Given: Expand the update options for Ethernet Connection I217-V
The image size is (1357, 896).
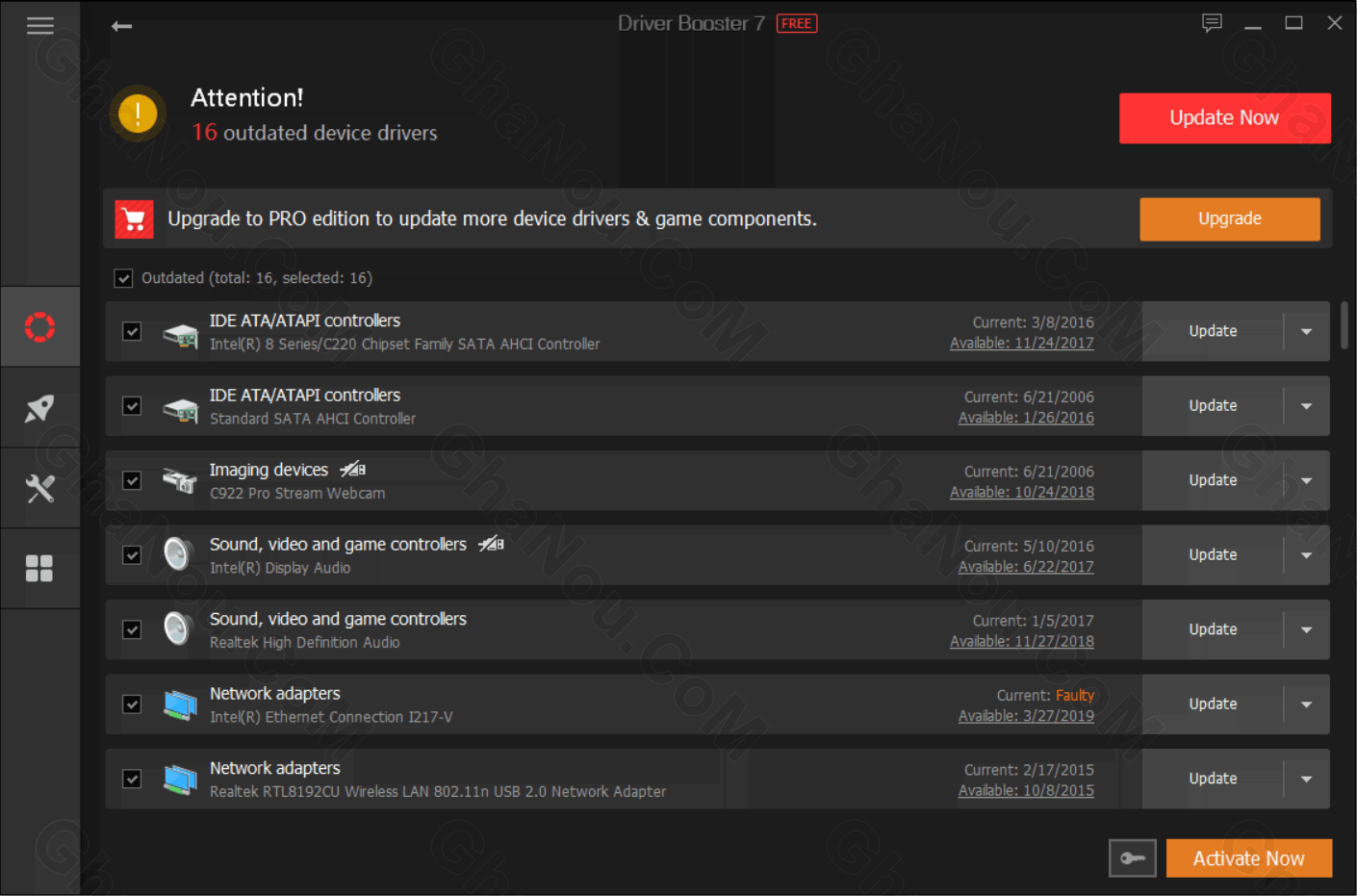Looking at the screenshot, I should (x=1306, y=704).
